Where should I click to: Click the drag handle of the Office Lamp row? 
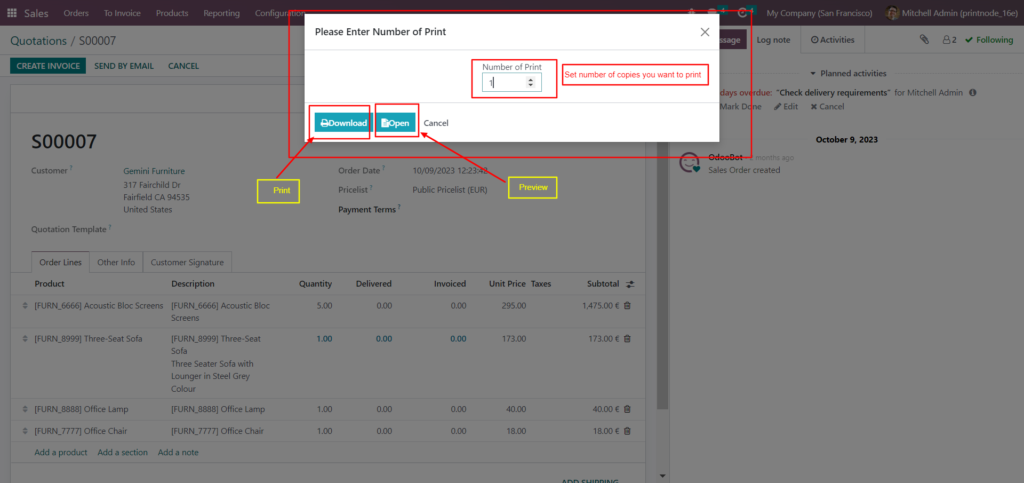pos(25,409)
